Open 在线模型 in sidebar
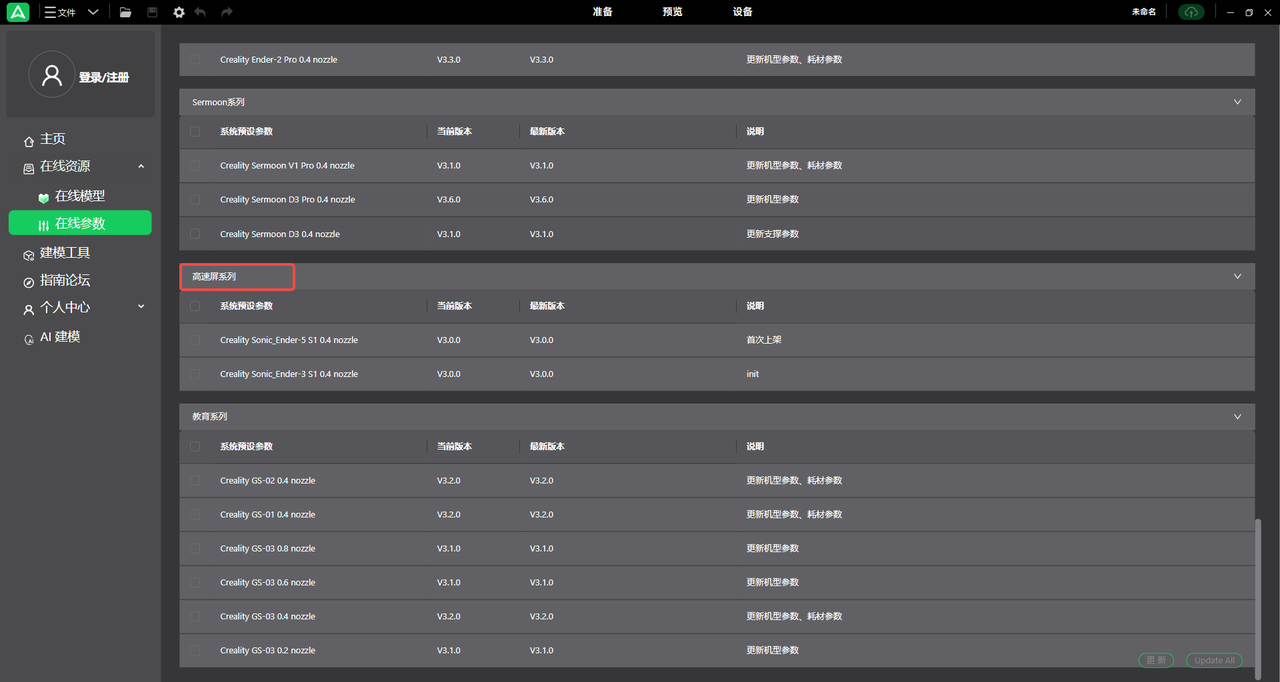 80,196
